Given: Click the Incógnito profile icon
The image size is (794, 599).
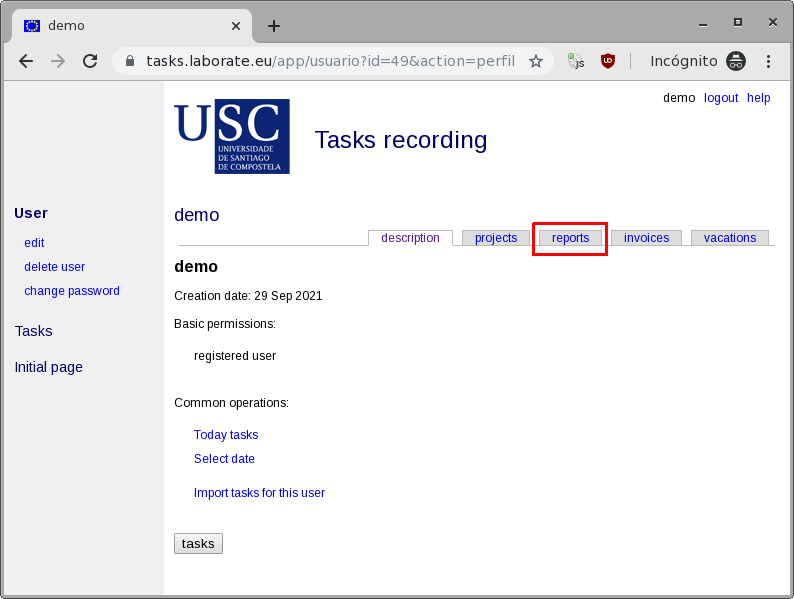Looking at the screenshot, I should coord(736,61).
